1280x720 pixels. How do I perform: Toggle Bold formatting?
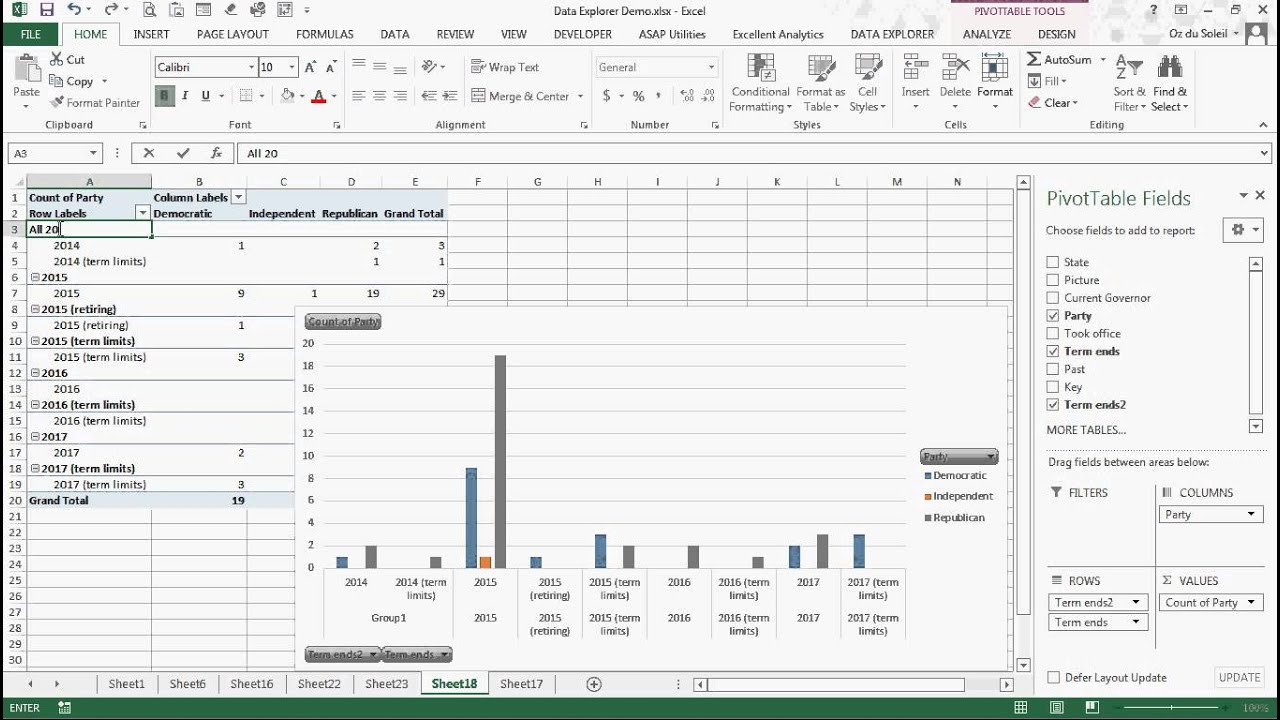165,96
